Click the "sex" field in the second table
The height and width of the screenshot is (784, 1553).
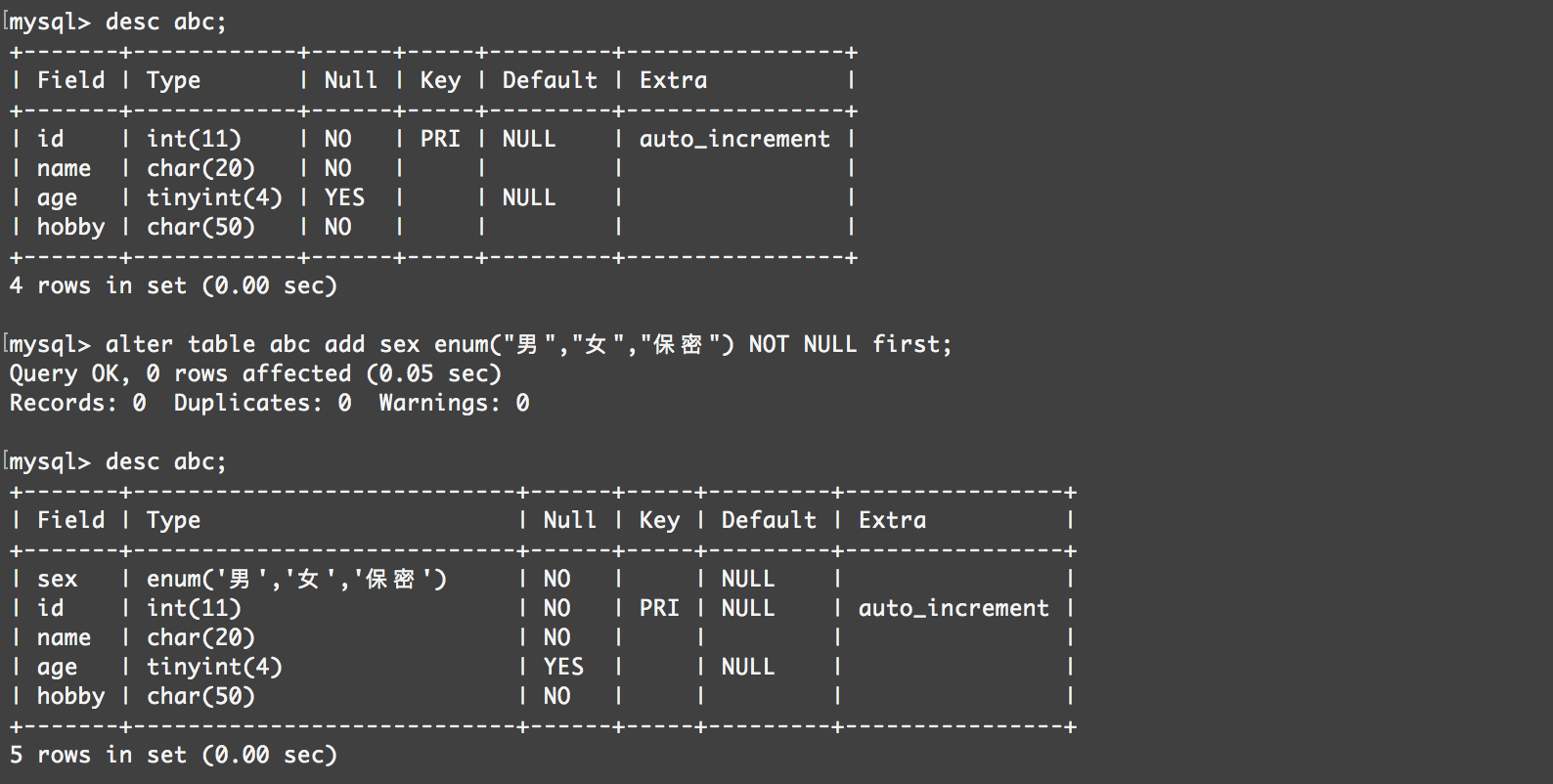[57, 579]
